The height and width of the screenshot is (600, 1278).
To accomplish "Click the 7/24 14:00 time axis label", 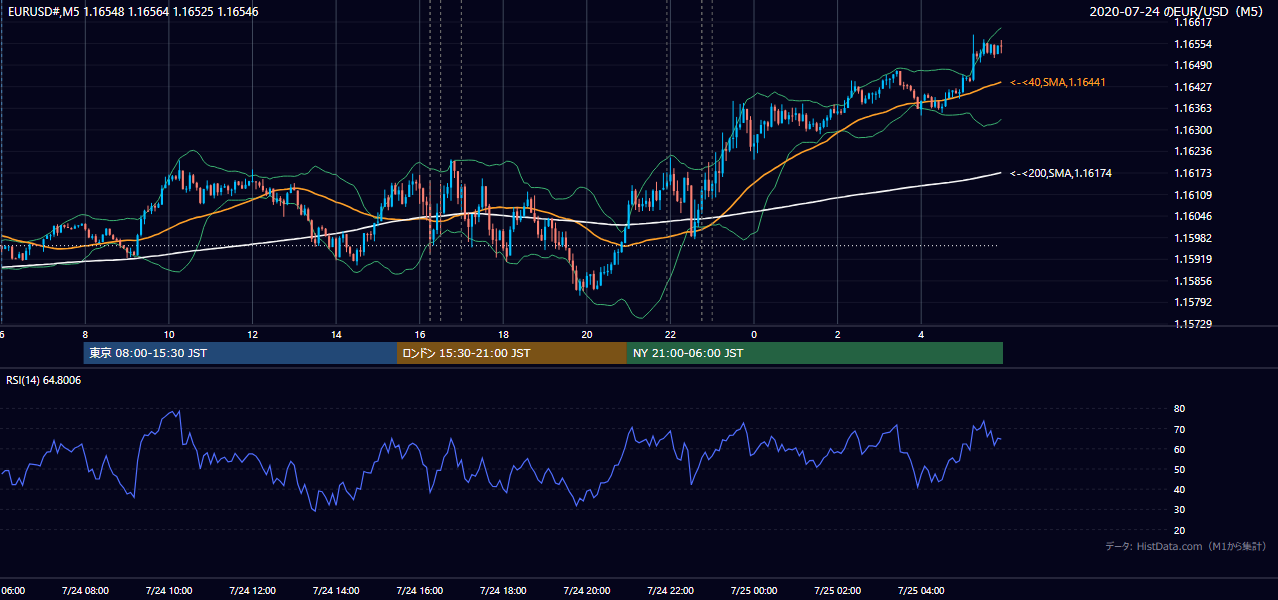I will 335,590.
